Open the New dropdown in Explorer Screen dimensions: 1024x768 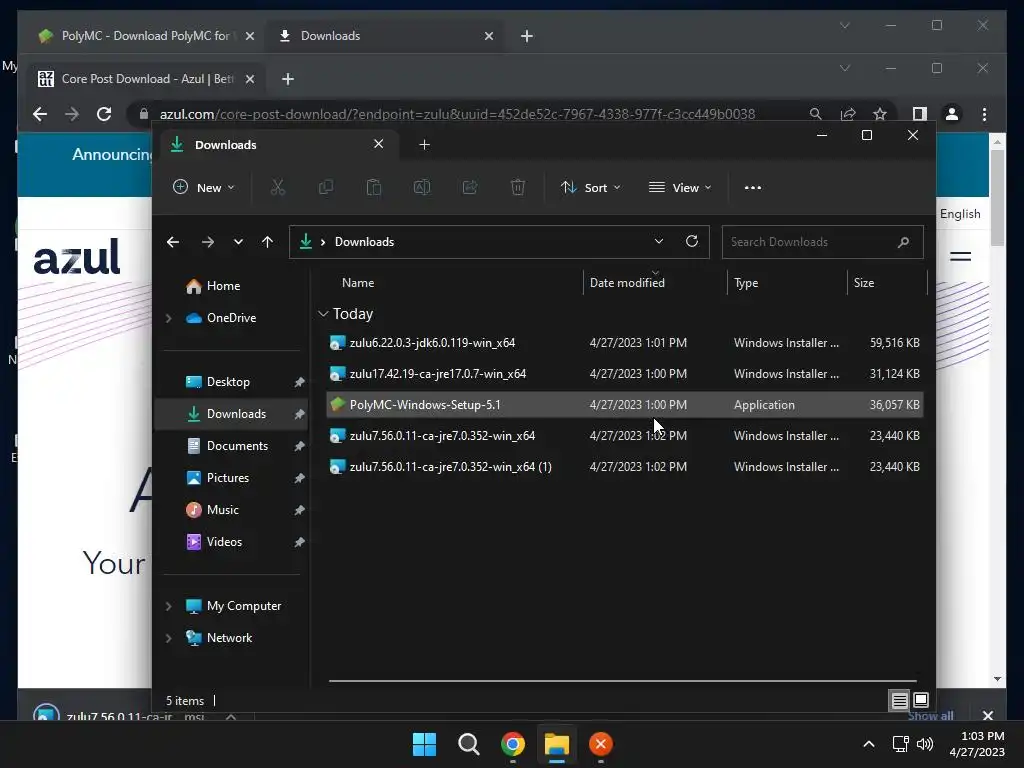point(203,187)
